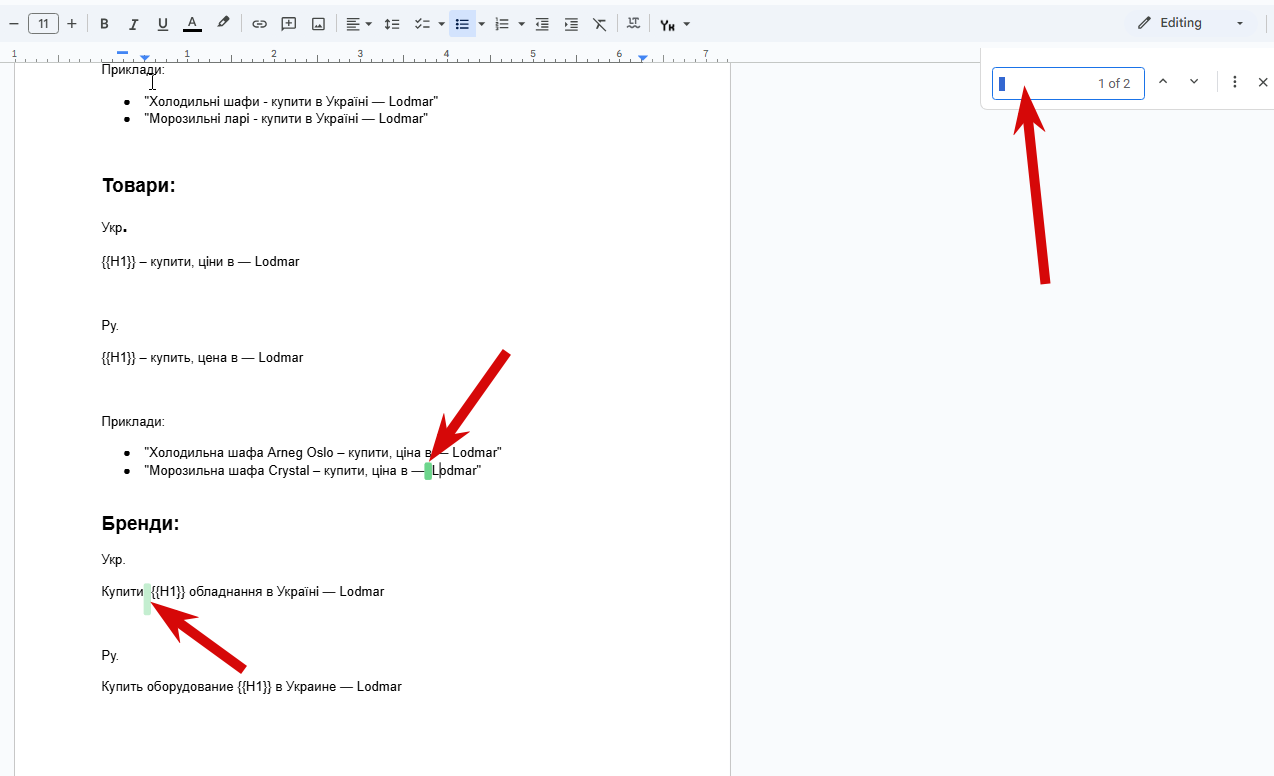Click the Ук input language button
The width and height of the screenshot is (1274, 776).
667,24
